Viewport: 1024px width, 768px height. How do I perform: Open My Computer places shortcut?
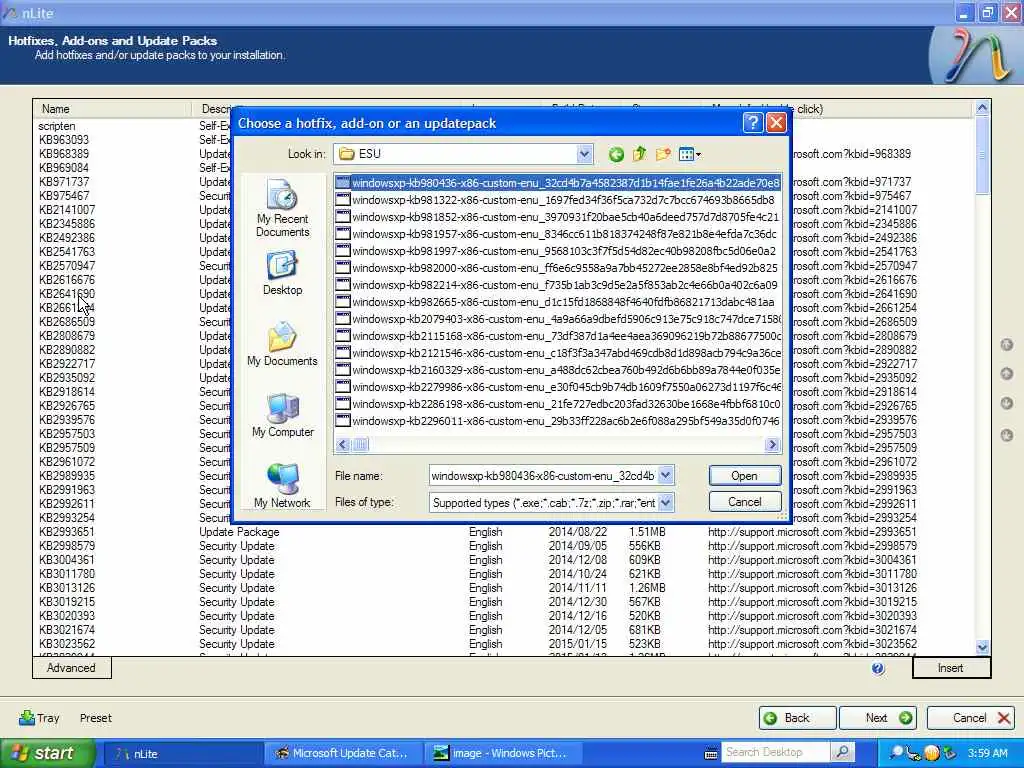click(282, 415)
